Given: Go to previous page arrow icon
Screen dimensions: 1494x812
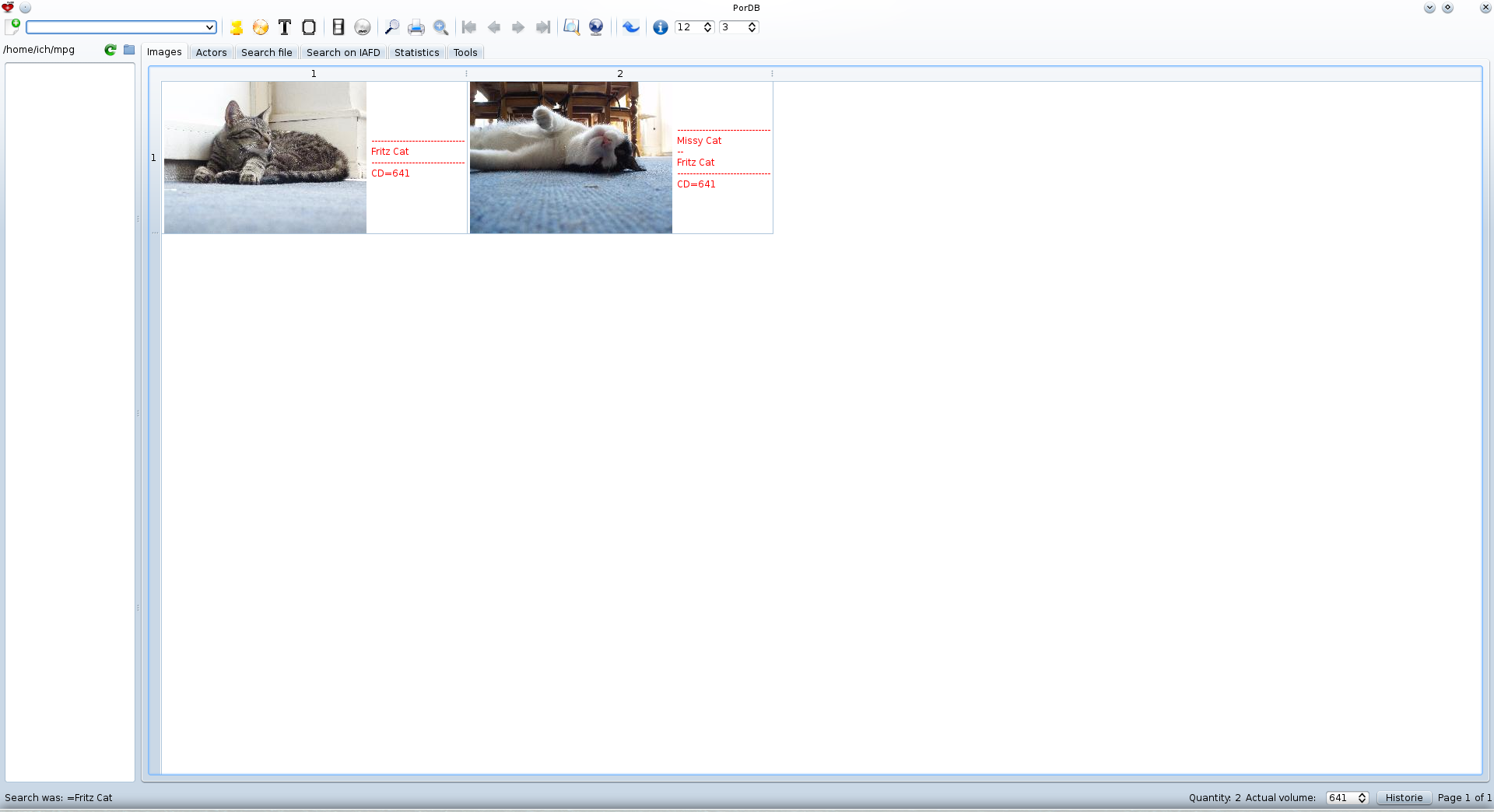Looking at the screenshot, I should (494, 27).
